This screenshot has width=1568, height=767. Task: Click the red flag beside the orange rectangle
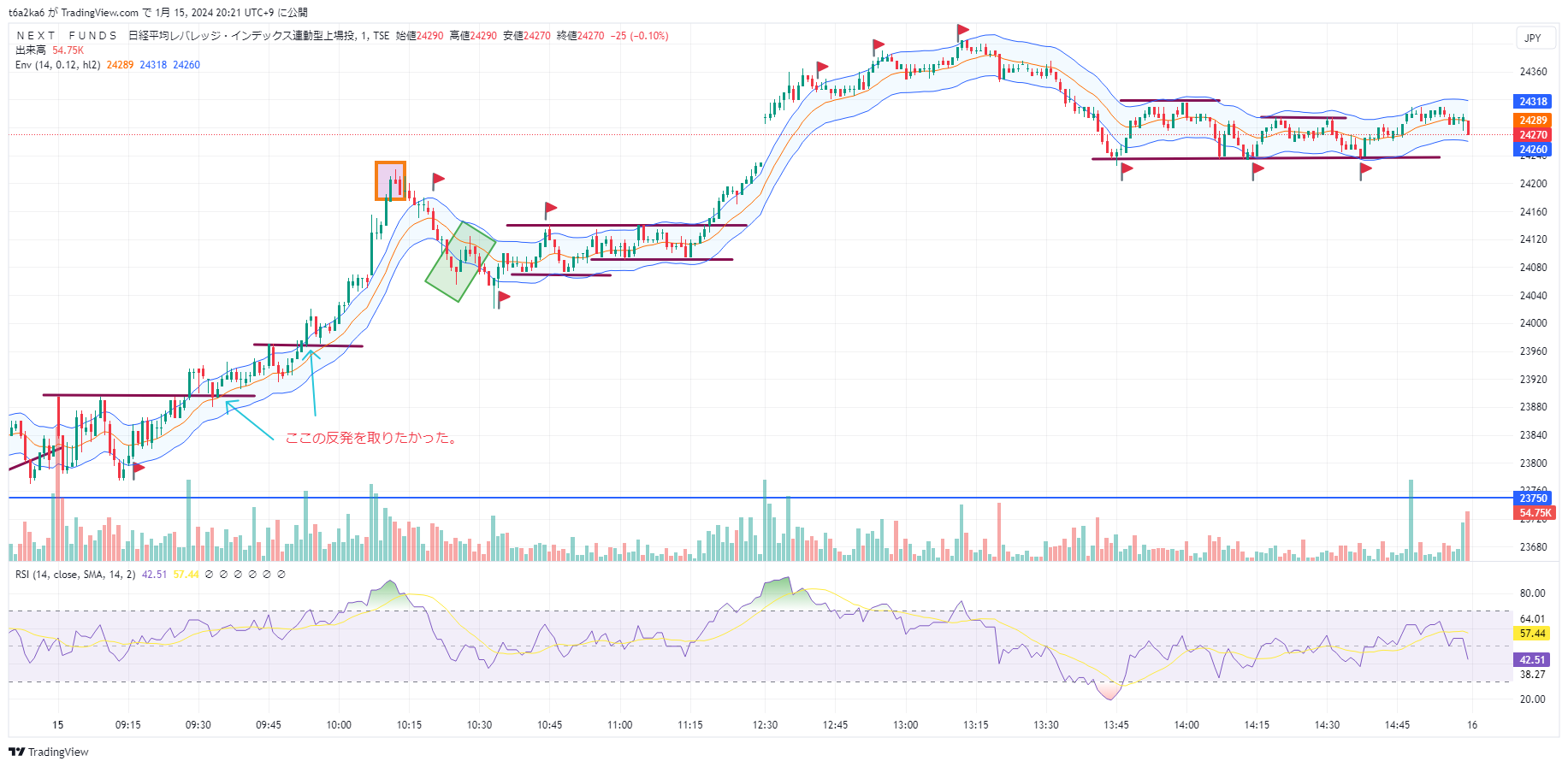438,180
